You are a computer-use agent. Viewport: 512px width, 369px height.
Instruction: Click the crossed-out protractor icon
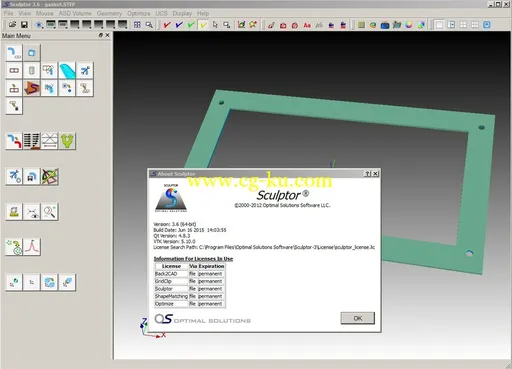coord(49,176)
